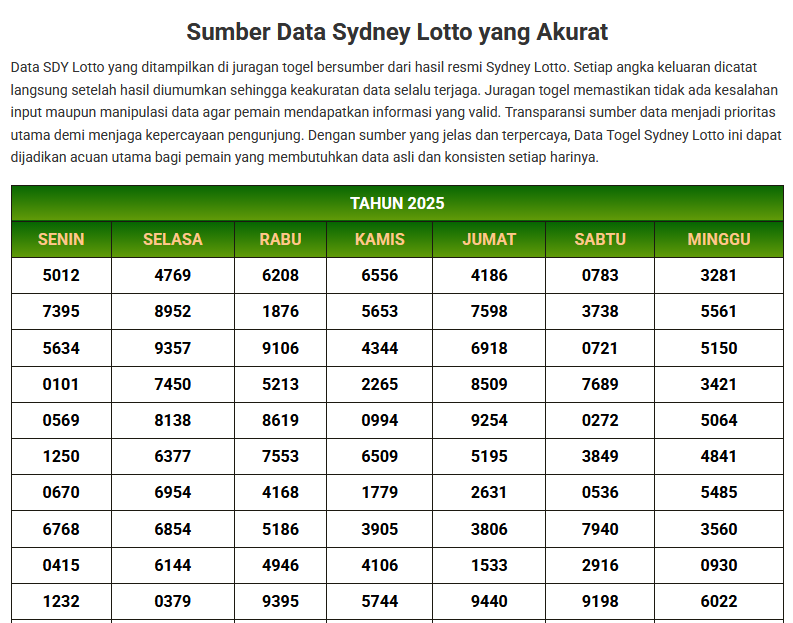
Task: Click the cell with 0721
Action: point(600,348)
